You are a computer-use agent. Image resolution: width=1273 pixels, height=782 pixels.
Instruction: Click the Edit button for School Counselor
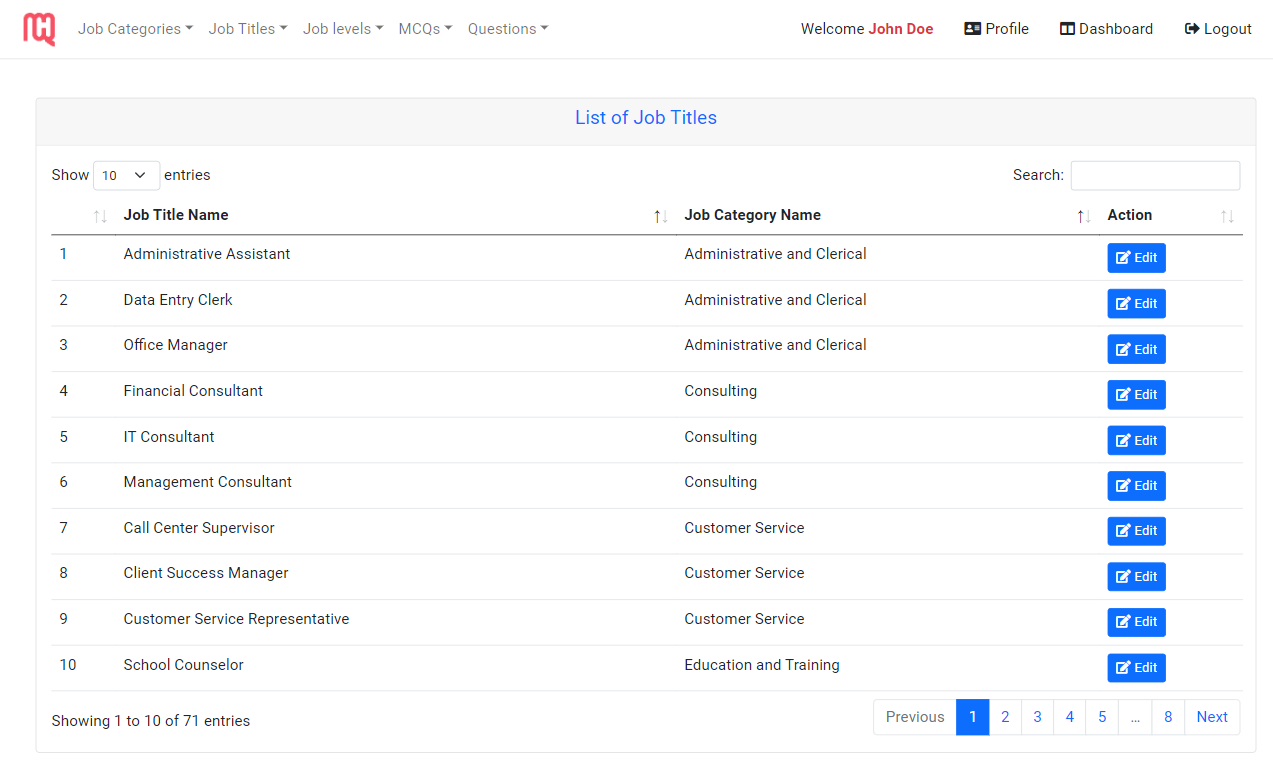point(1136,667)
